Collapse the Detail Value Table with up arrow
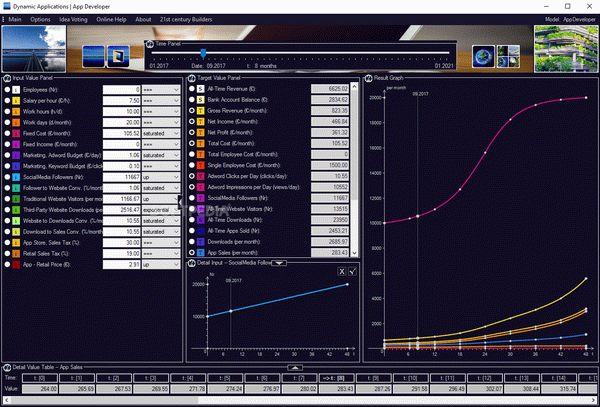Screen dimensions: 600x407 click(295, 368)
